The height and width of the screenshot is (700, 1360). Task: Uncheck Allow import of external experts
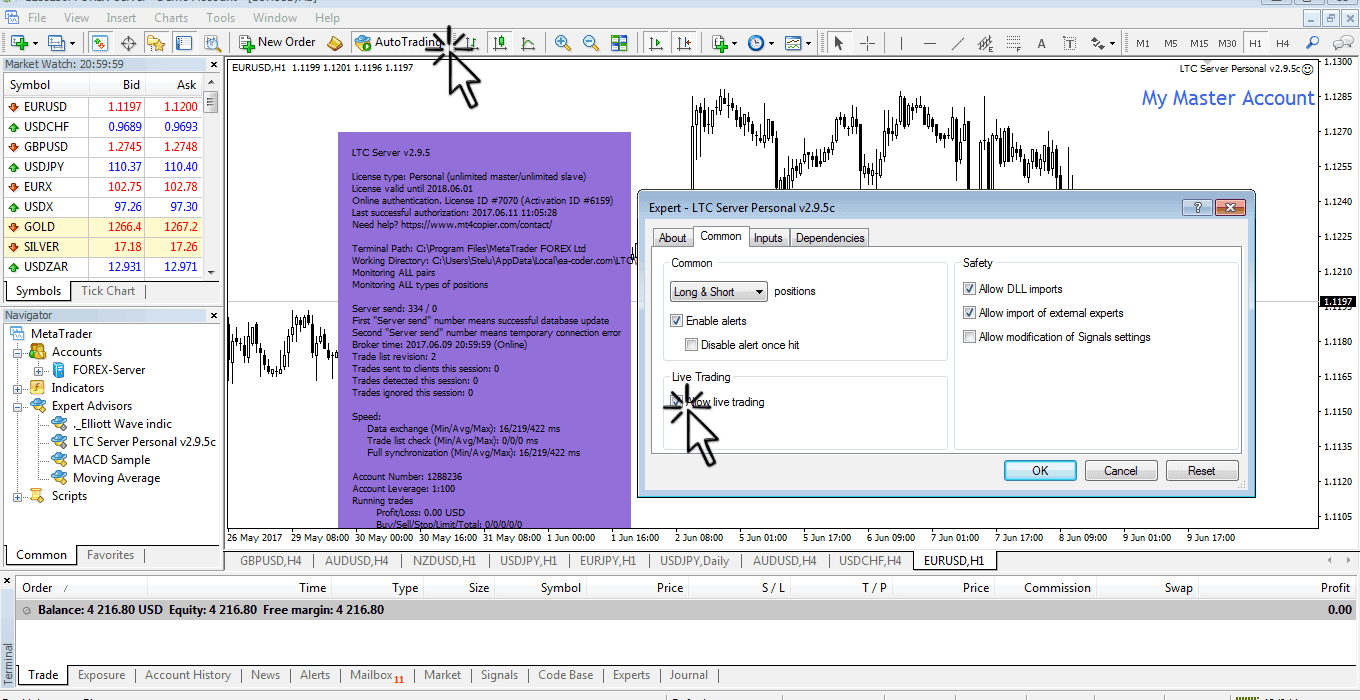(x=969, y=313)
